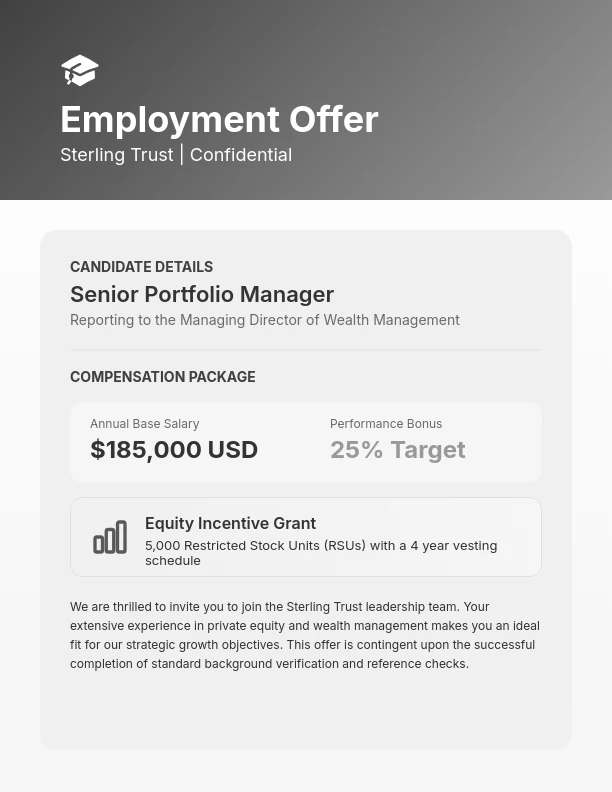Click the divider line below candidate details
The height and width of the screenshot is (792, 612).
[306, 350]
